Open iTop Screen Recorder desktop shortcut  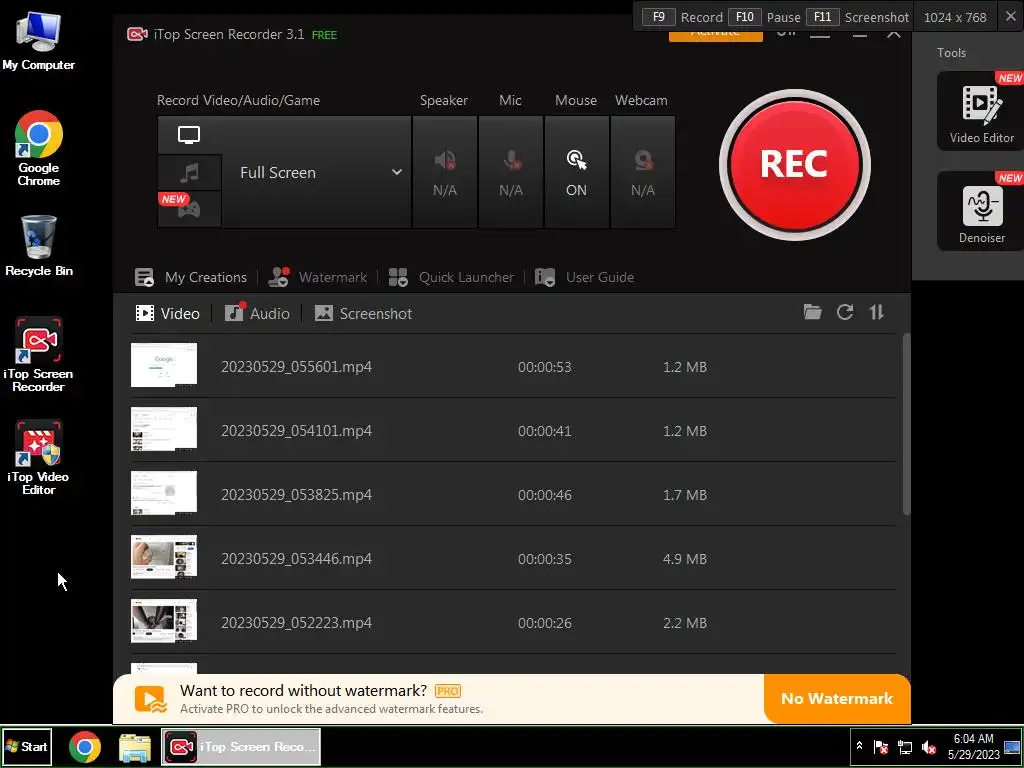(39, 355)
